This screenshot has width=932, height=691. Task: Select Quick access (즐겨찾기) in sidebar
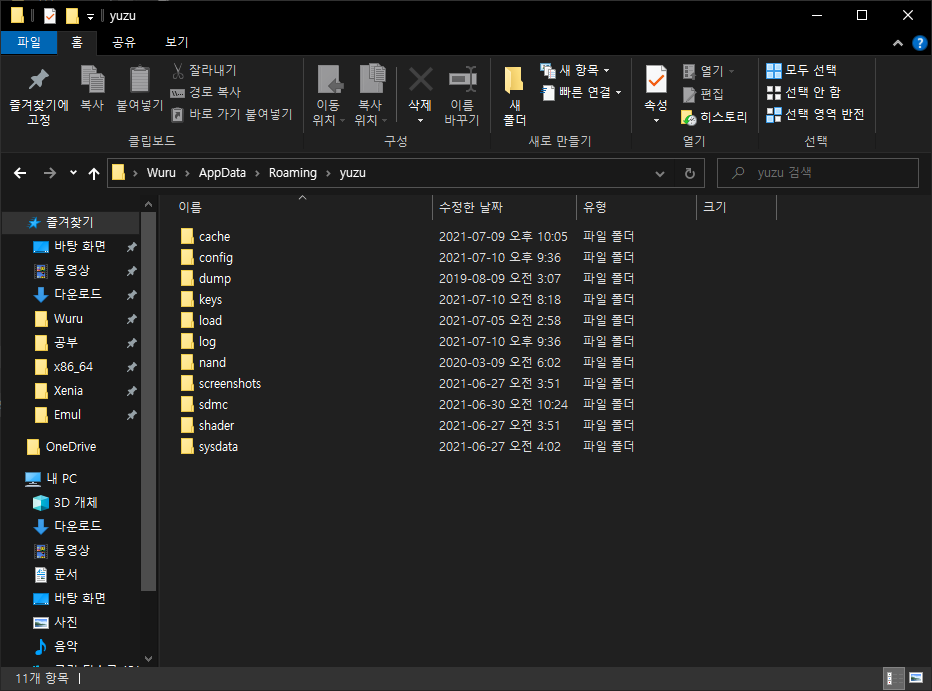[x=70, y=222]
